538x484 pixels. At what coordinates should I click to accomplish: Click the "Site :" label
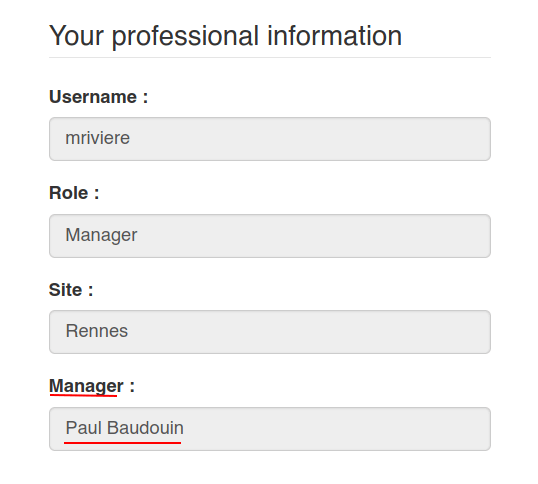point(71,290)
